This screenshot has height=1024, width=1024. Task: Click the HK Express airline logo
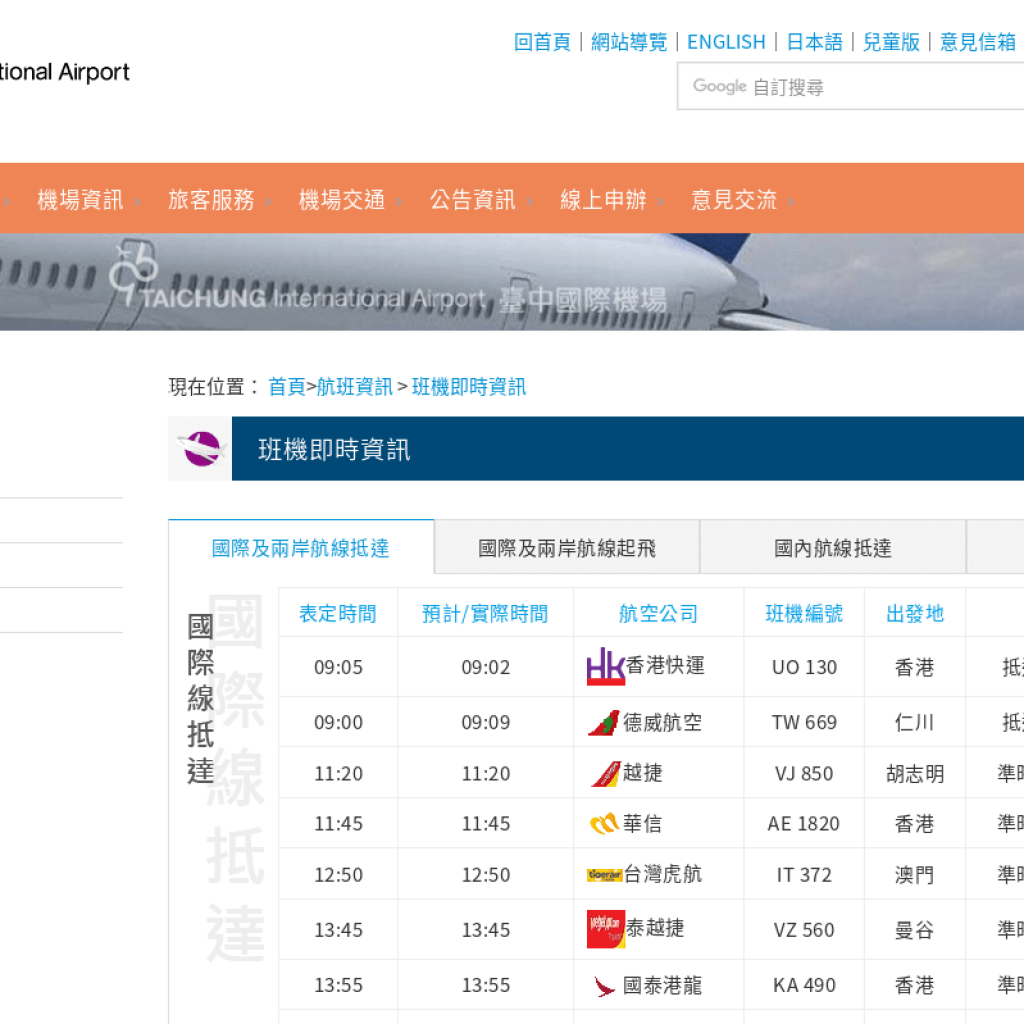point(605,667)
